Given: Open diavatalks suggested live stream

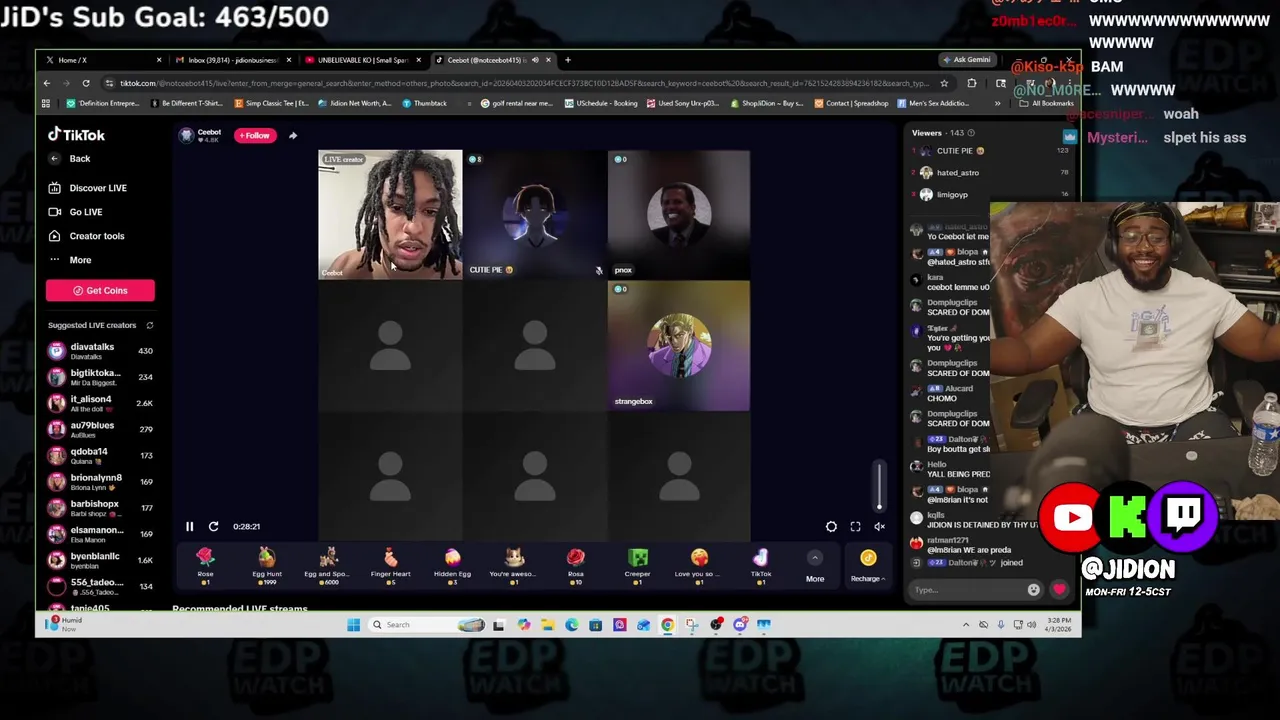Looking at the screenshot, I should point(100,351).
